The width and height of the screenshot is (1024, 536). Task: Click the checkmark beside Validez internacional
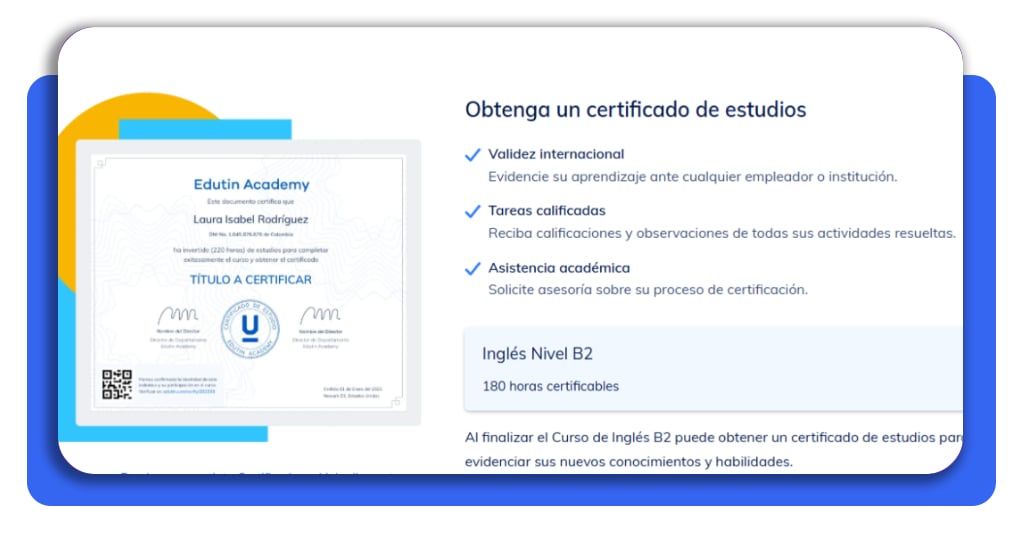pyautogui.click(x=472, y=155)
